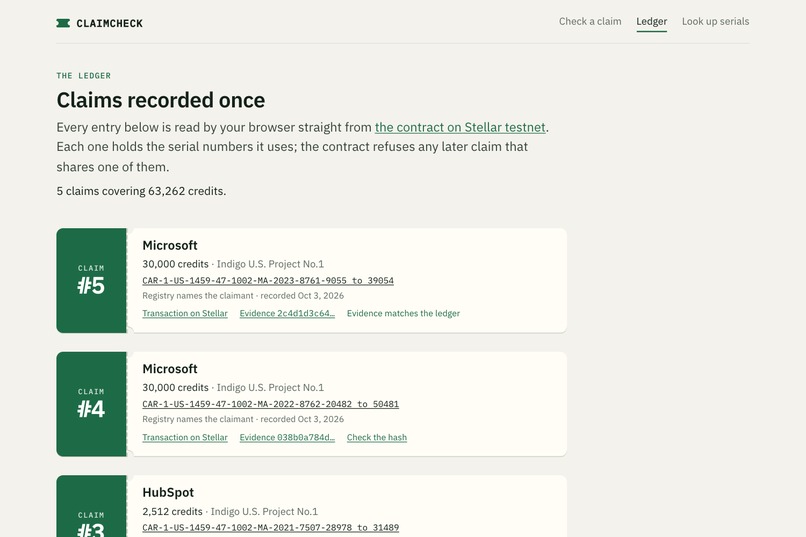Click the CLAIMCHECK brand name
806x537 pixels.
[109, 23]
